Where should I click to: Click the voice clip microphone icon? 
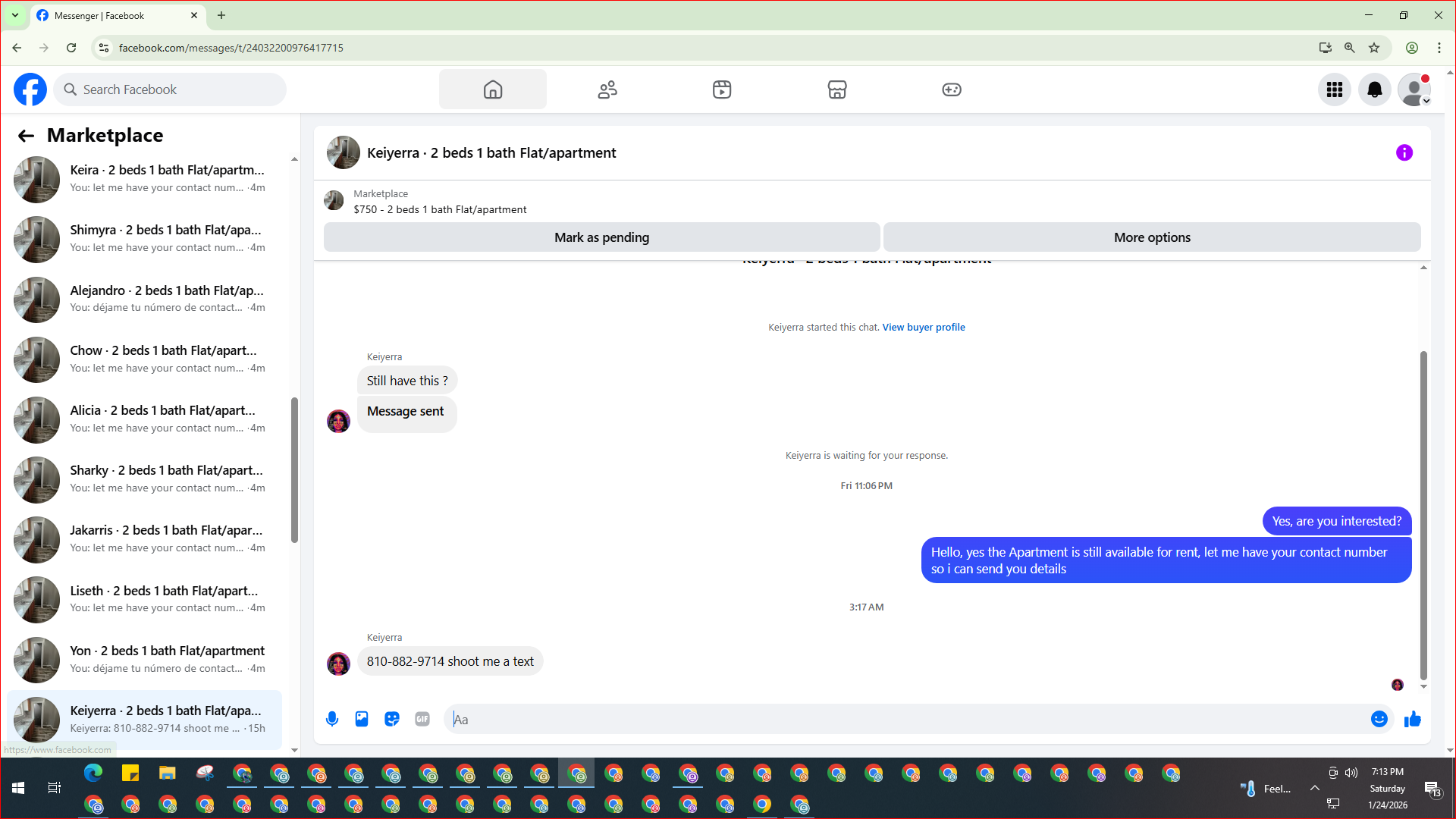coord(332,719)
